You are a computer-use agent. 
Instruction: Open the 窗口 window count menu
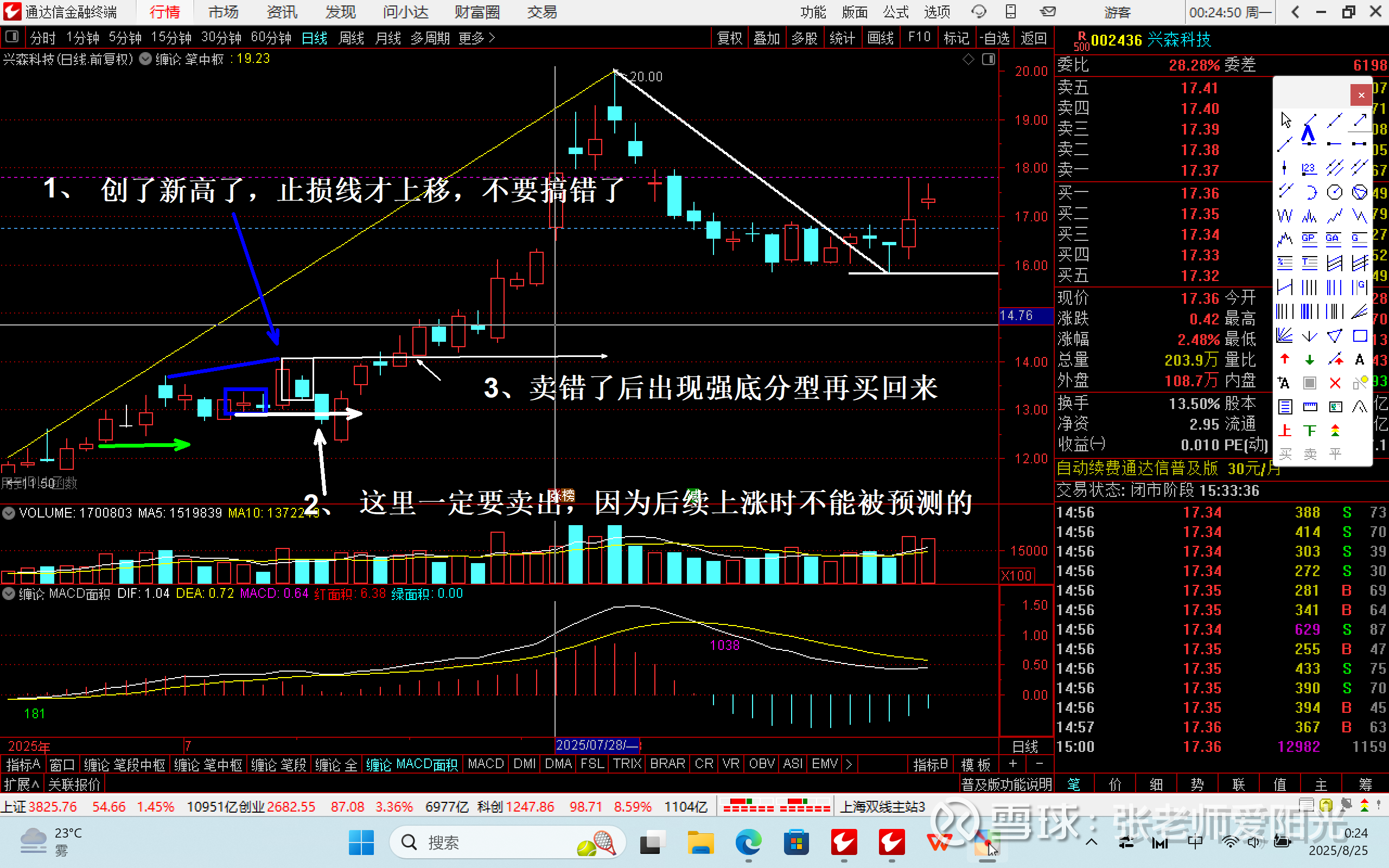click(62, 765)
